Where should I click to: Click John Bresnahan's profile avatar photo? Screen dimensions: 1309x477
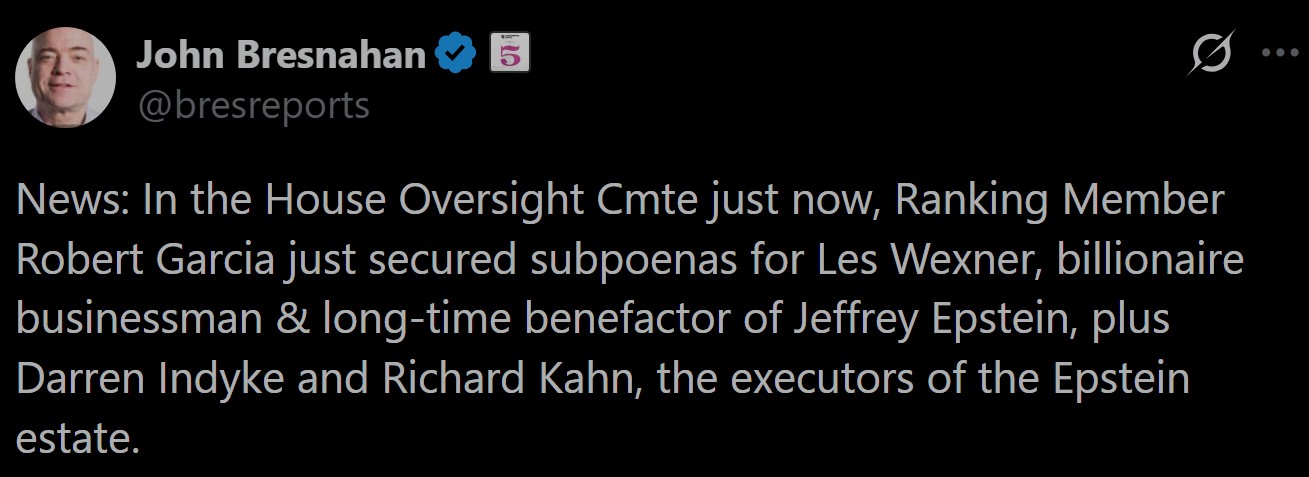coord(66,78)
